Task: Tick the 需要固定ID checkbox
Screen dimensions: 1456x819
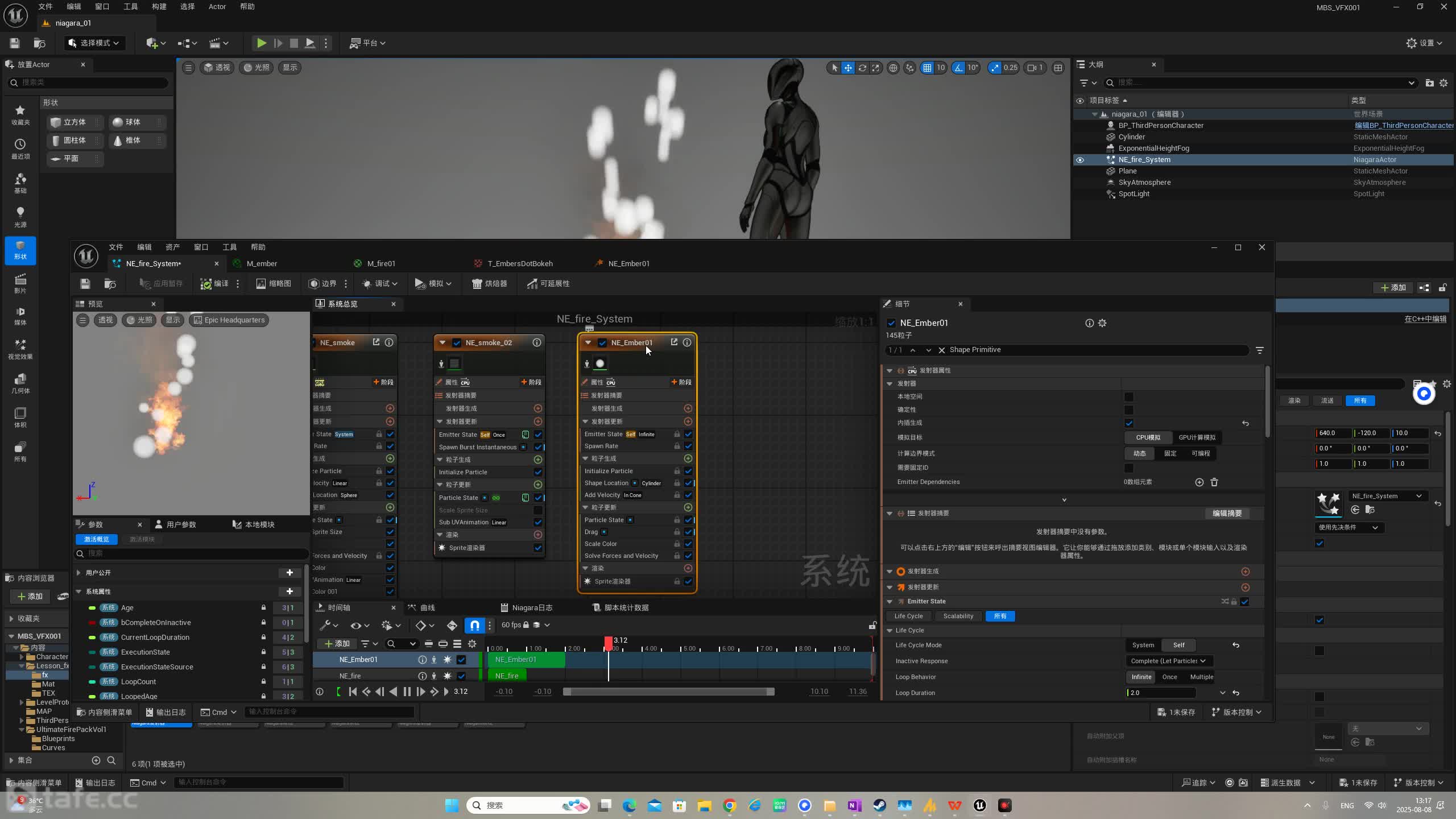Action: tap(1129, 468)
